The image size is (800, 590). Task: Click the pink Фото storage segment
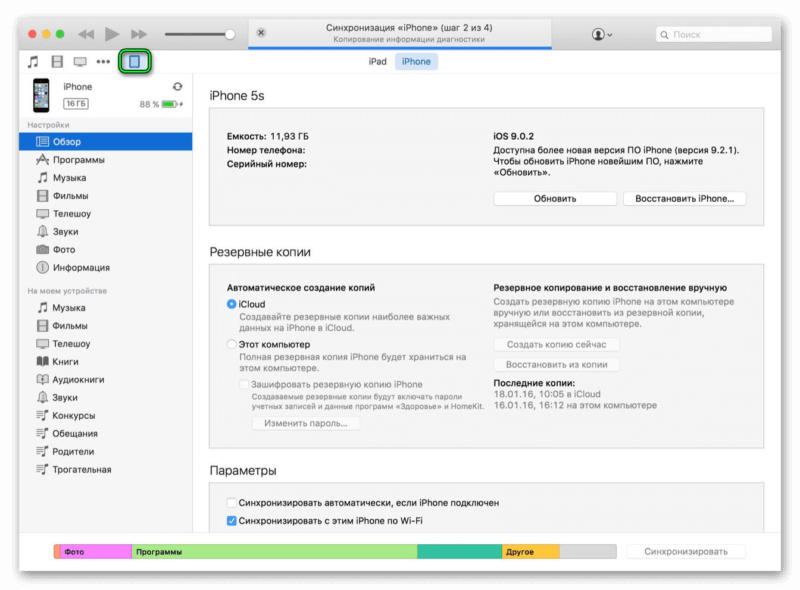point(96,552)
